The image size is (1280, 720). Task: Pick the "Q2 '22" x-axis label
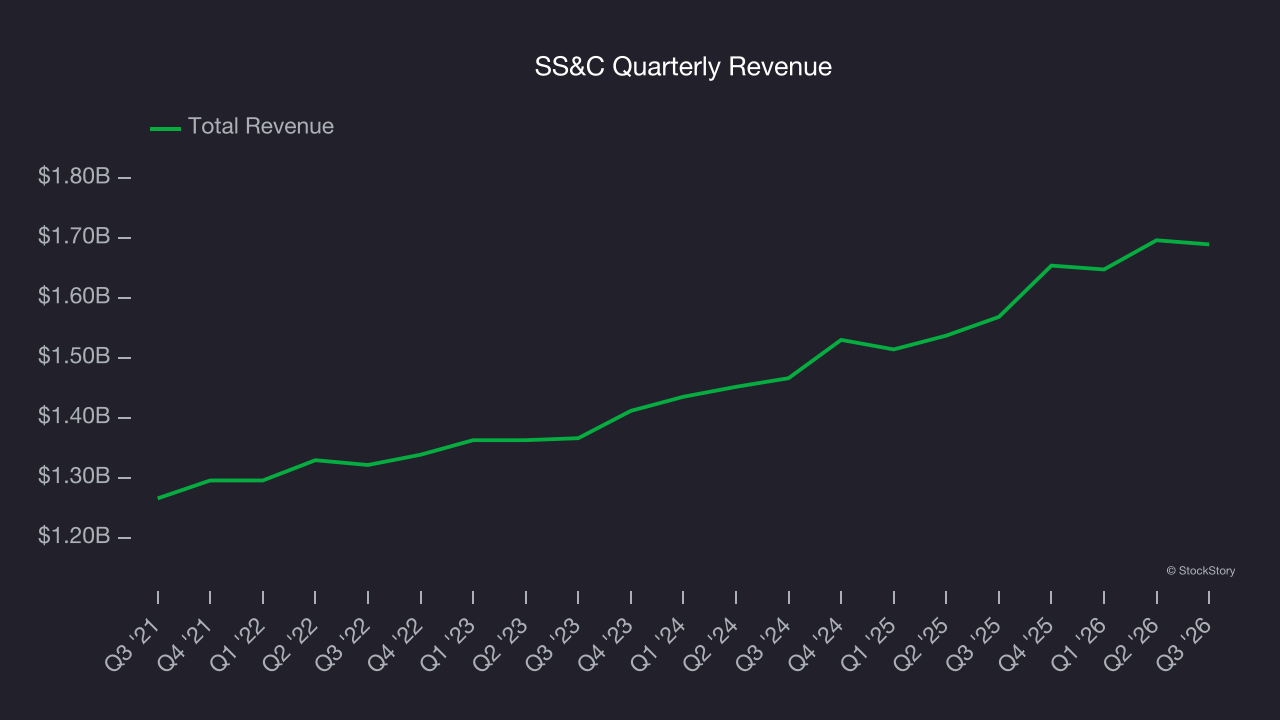(291, 643)
